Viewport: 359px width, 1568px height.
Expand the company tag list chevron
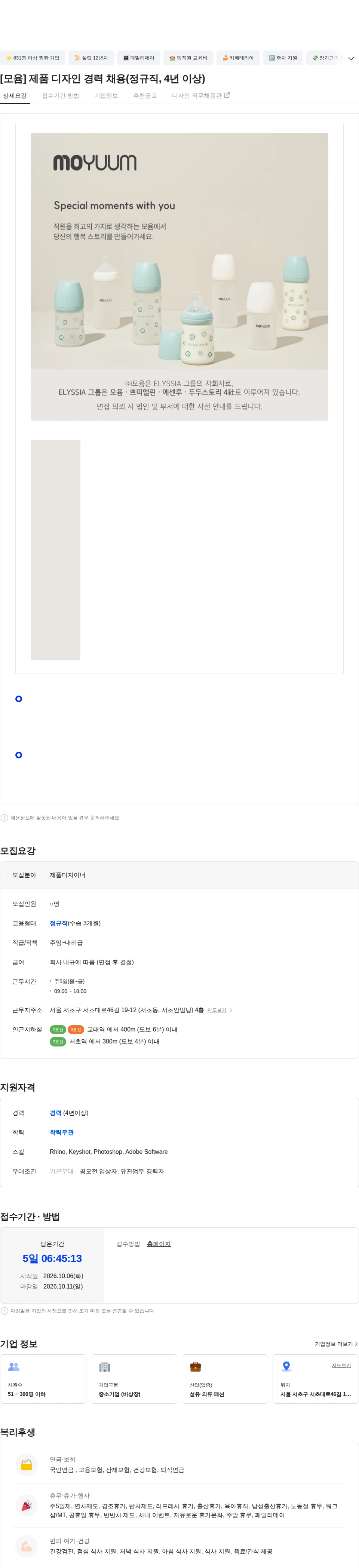pos(351,58)
